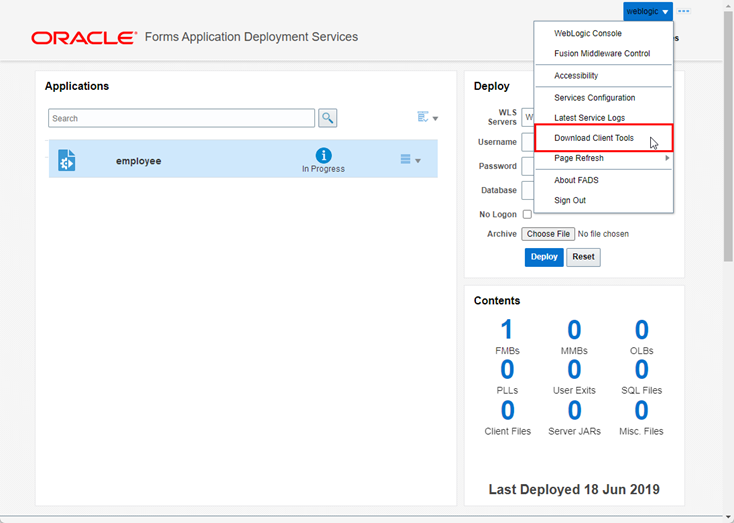Click the In Progress info icon

(323, 155)
